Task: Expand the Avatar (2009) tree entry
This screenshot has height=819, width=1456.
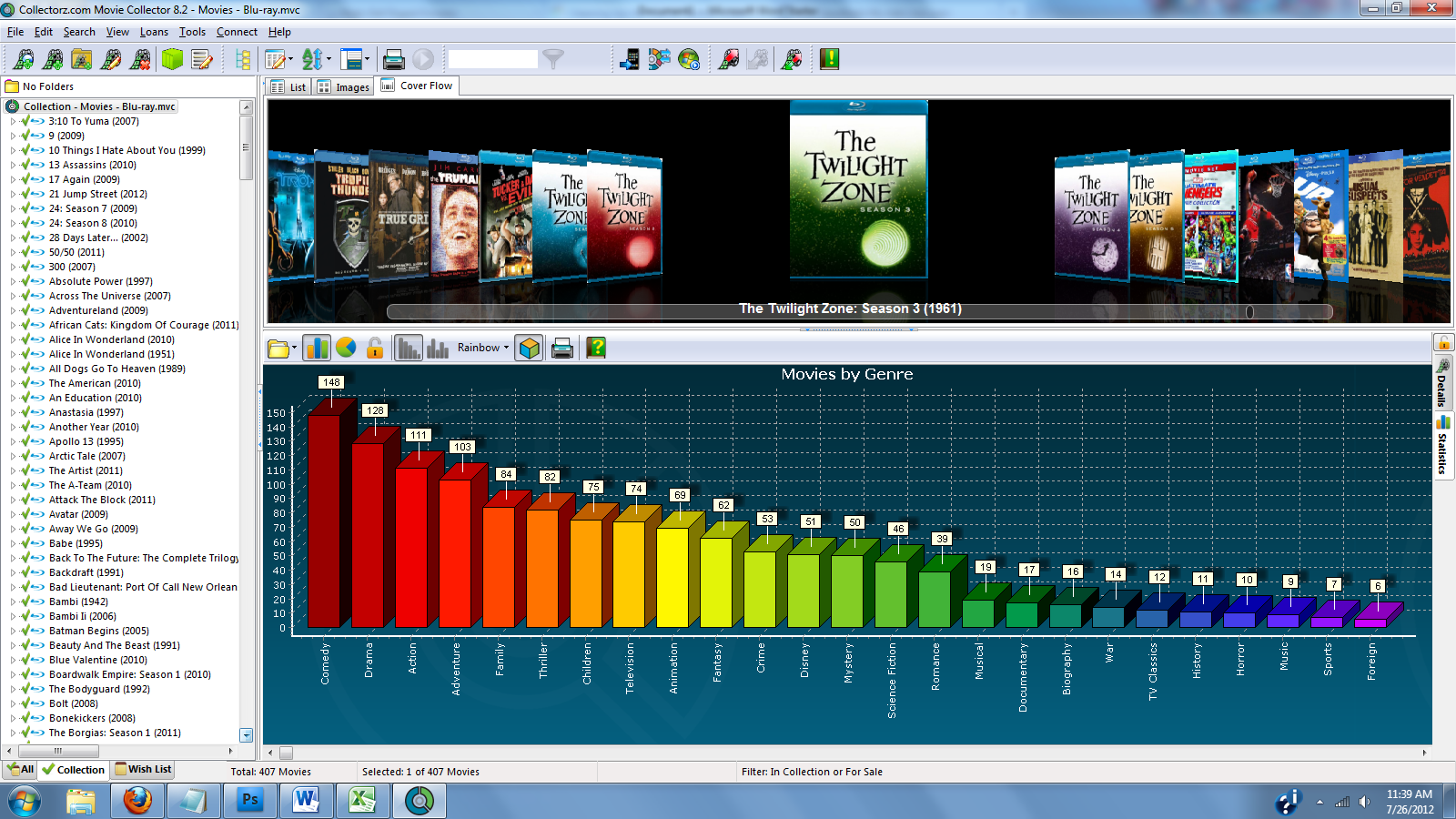Action: [13, 514]
